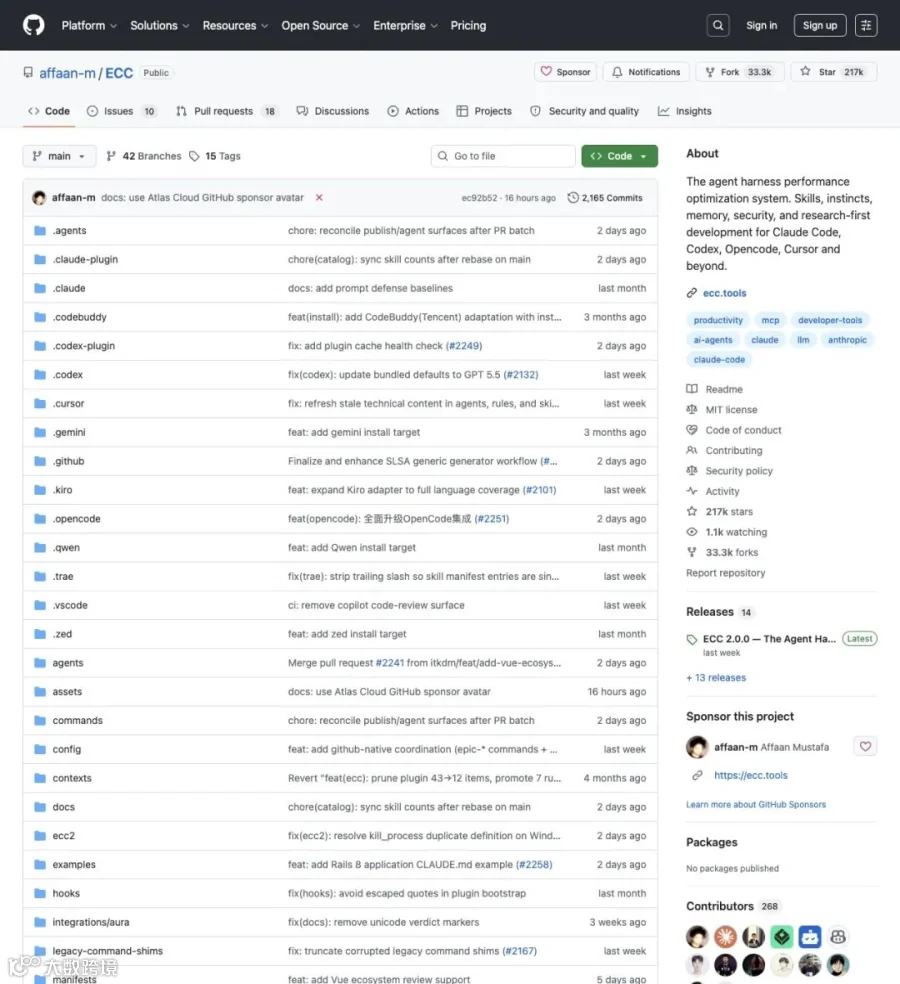Screen dimensions: 900x984
Task: Open Code of conduct heart icon
Action: (x=692, y=430)
